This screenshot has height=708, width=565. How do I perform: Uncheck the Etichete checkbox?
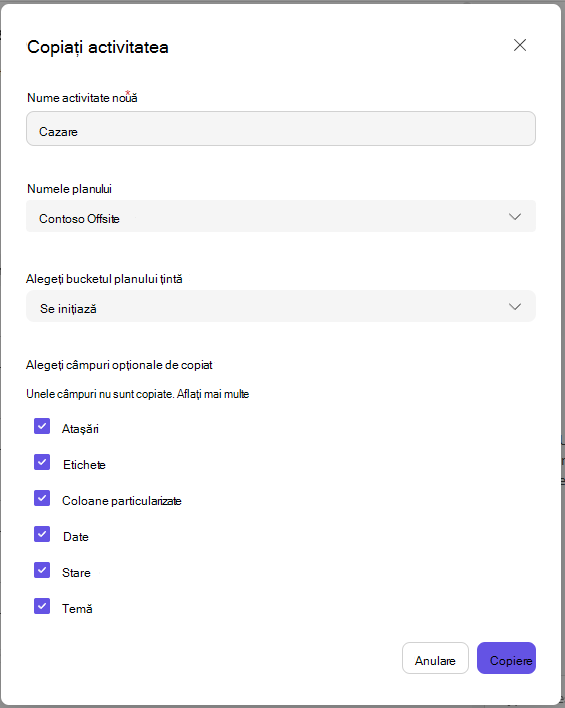click(x=42, y=462)
